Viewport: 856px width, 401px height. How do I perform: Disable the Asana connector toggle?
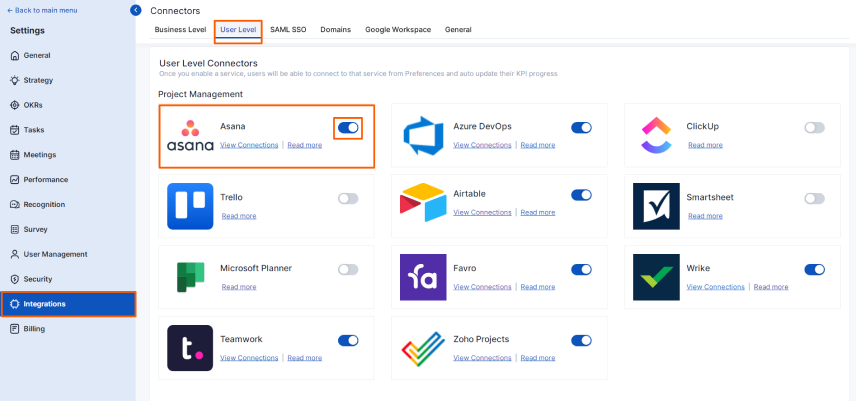[348, 128]
